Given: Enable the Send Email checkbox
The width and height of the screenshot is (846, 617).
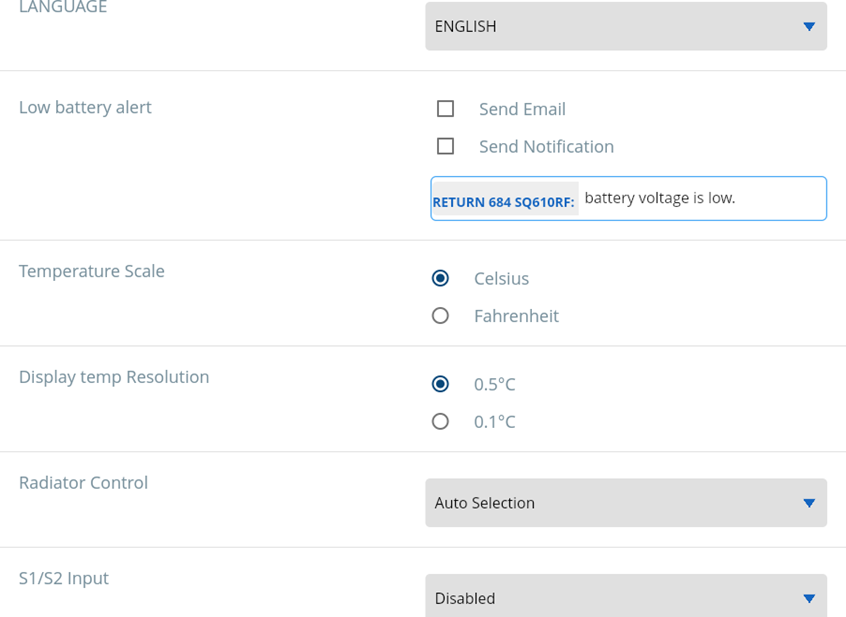Looking at the screenshot, I should click(x=446, y=109).
